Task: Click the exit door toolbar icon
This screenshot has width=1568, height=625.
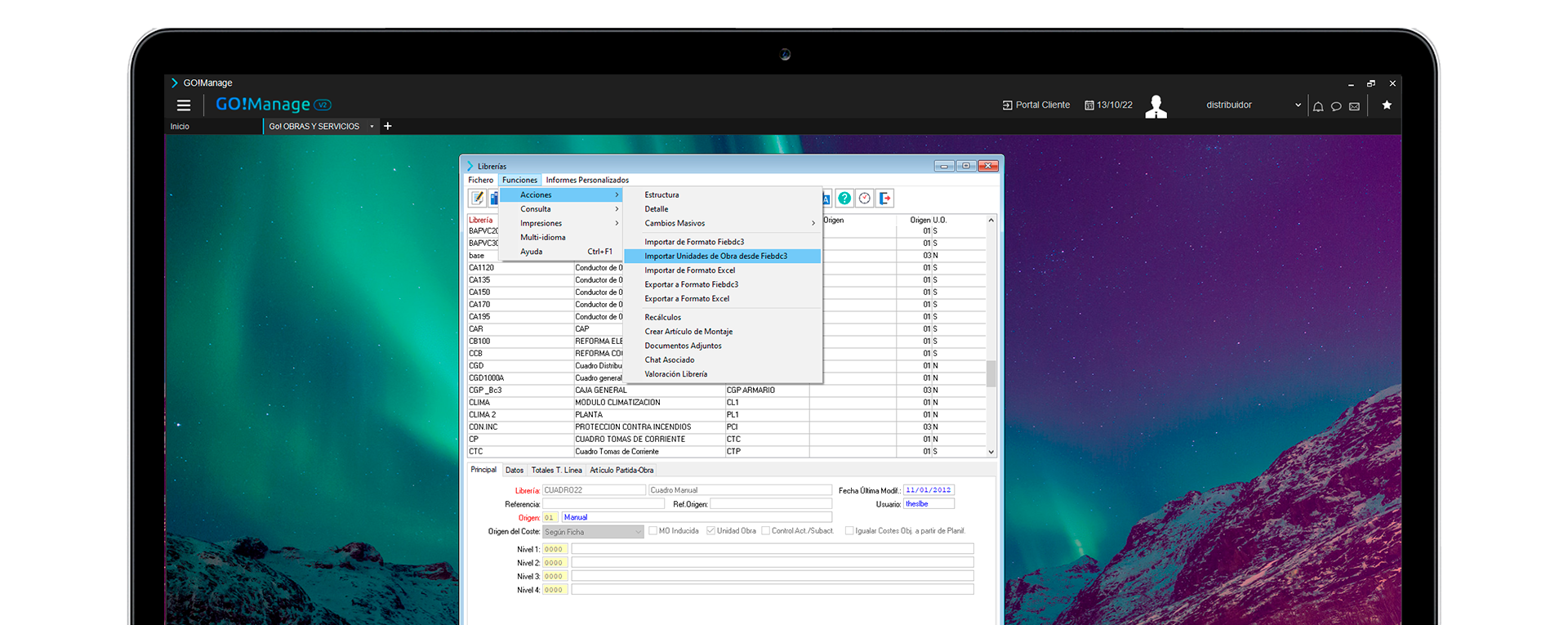Action: pyautogui.click(x=885, y=198)
